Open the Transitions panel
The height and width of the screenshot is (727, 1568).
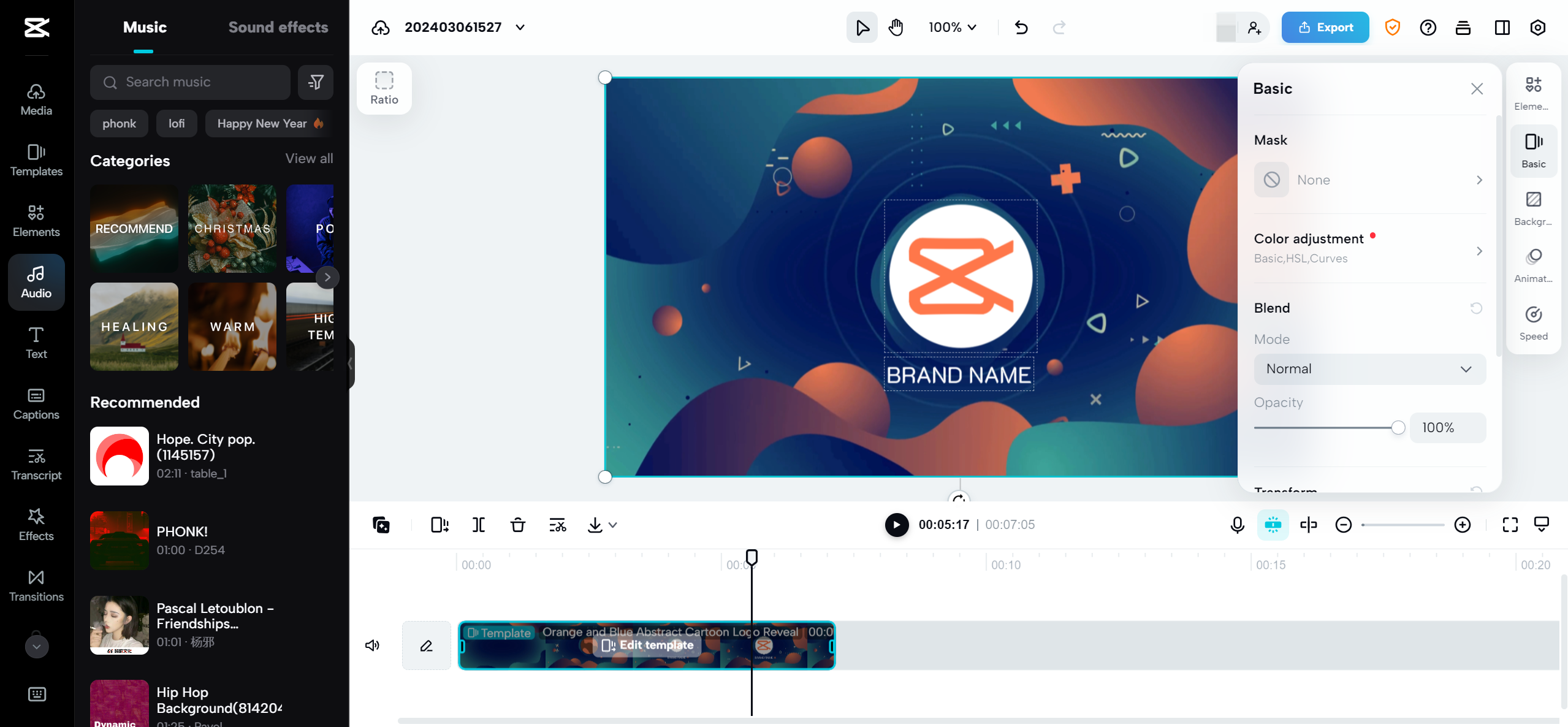point(36,585)
